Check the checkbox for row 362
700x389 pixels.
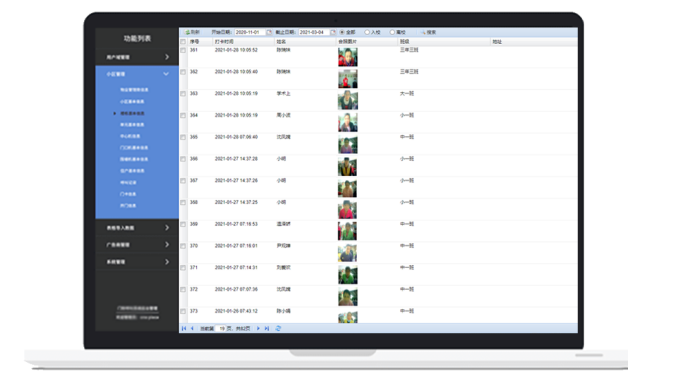point(183,72)
